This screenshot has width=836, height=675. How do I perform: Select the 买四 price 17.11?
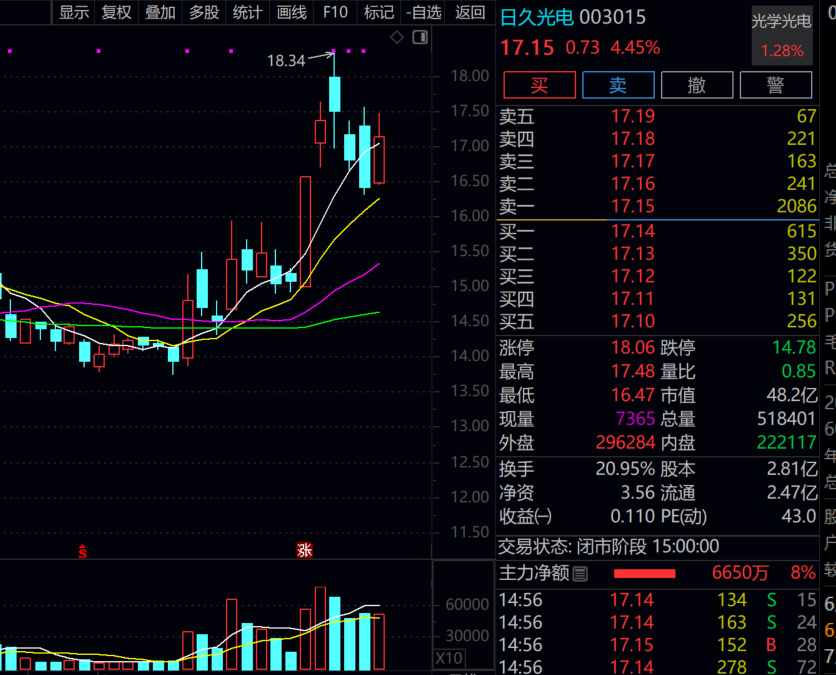coord(633,299)
